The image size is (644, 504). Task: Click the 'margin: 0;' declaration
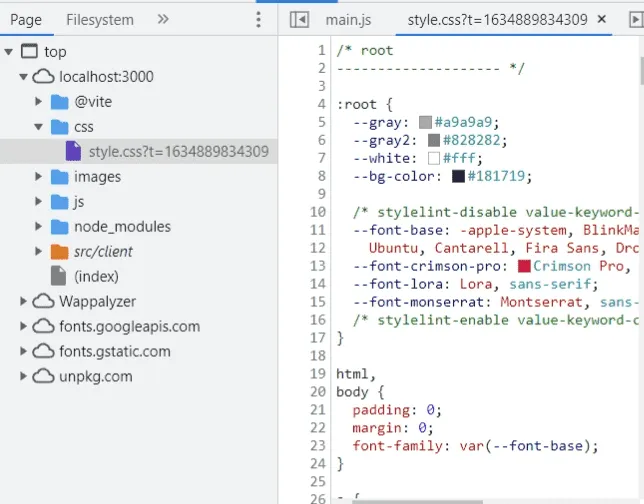click(x=393, y=428)
